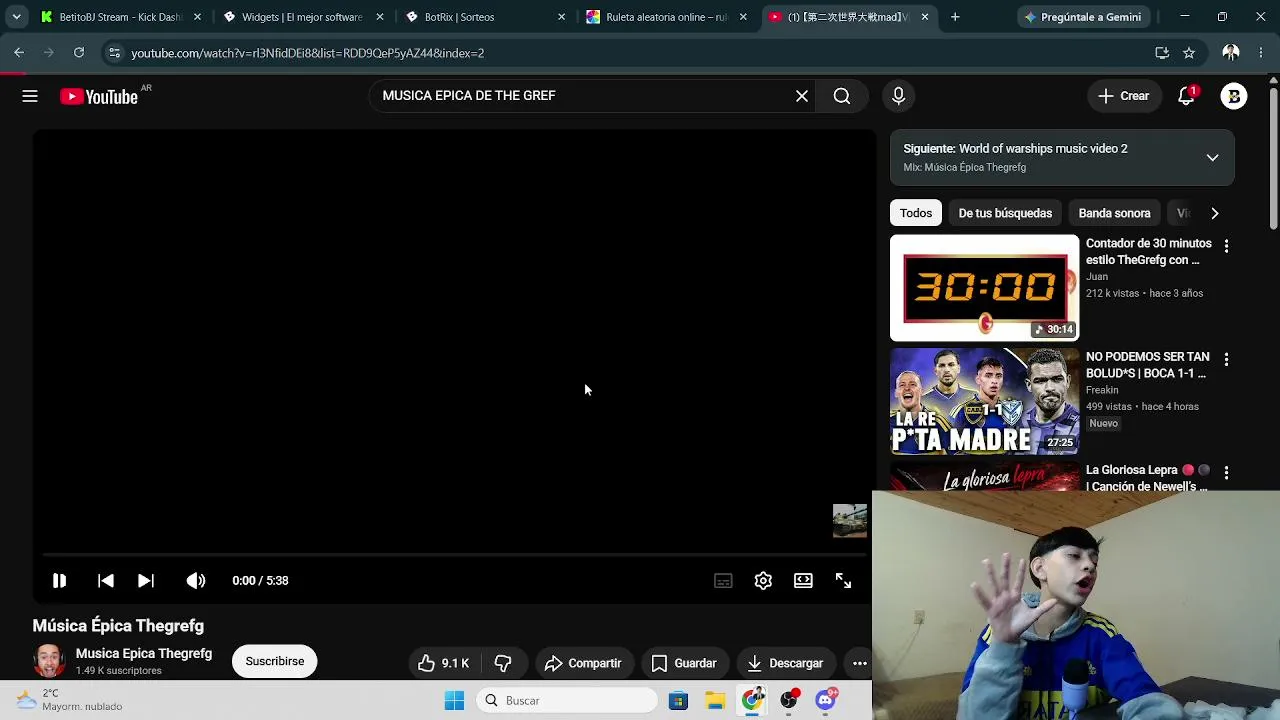This screenshot has height=720, width=1280.
Task: Click the channel avatar below the video
Action: [x=49, y=661]
